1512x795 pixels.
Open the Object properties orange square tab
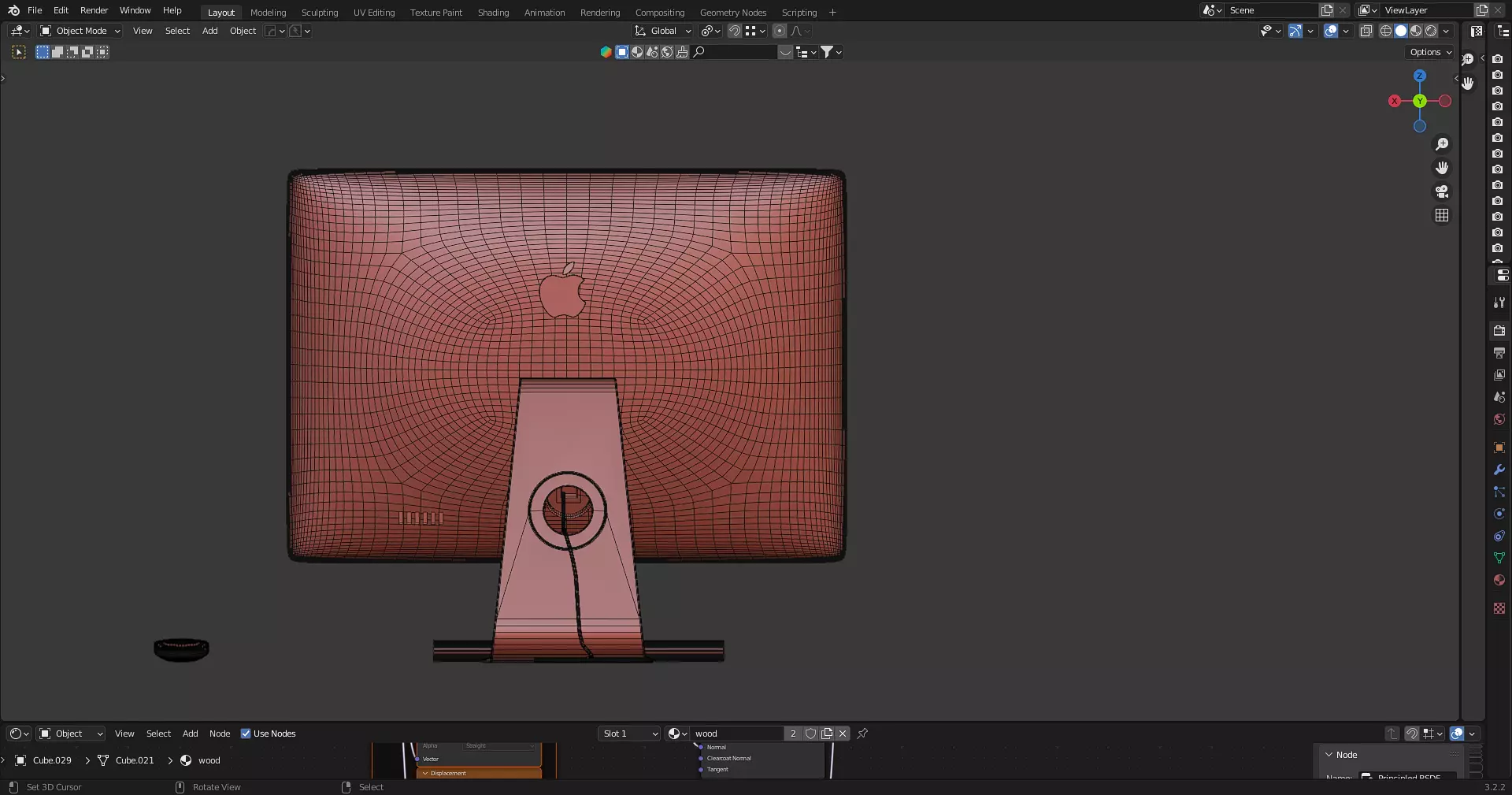(x=1499, y=448)
